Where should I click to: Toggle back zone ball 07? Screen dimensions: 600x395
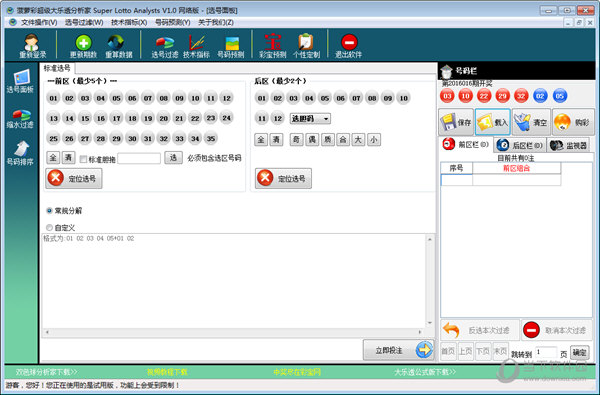(356, 98)
